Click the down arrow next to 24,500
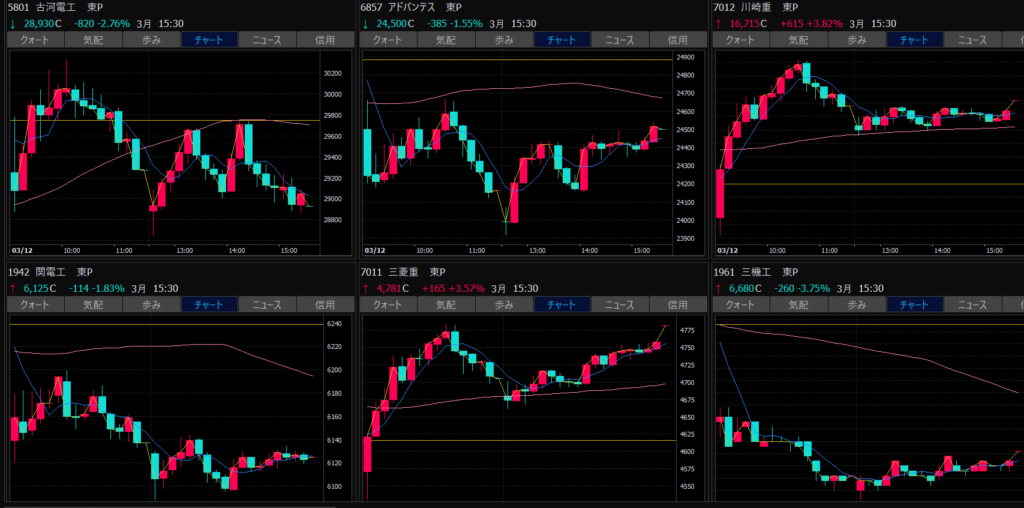1024x508 pixels. pos(365,23)
